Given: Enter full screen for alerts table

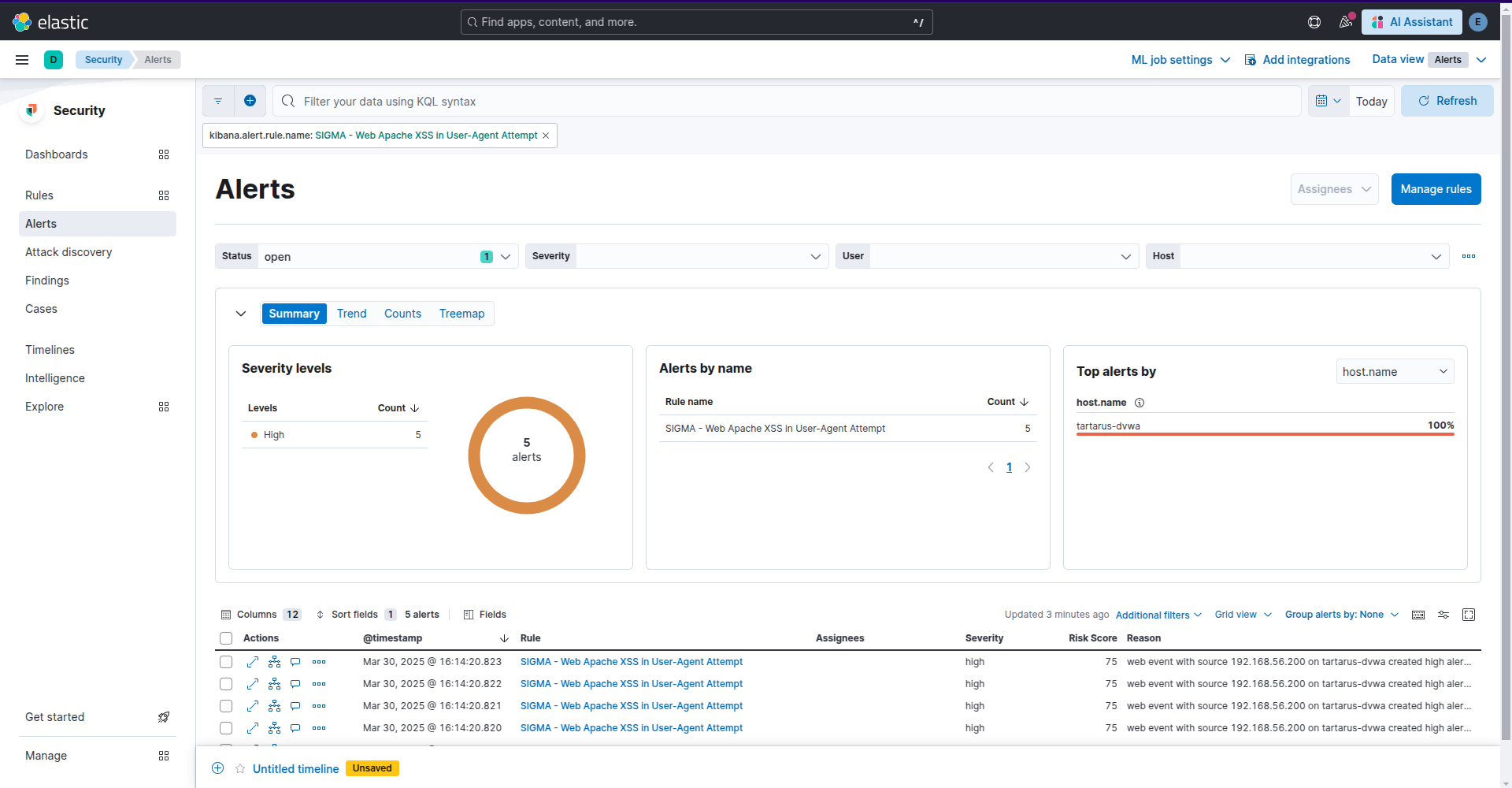Looking at the screenshot, I should [x=1469, y=615].
